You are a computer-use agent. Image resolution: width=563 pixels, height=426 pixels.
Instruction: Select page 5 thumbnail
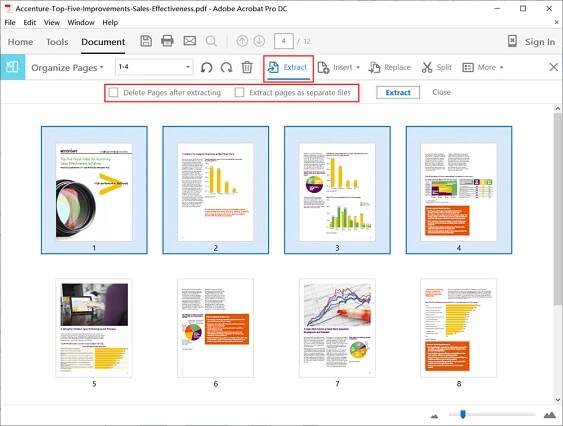[x=94, y=328]
